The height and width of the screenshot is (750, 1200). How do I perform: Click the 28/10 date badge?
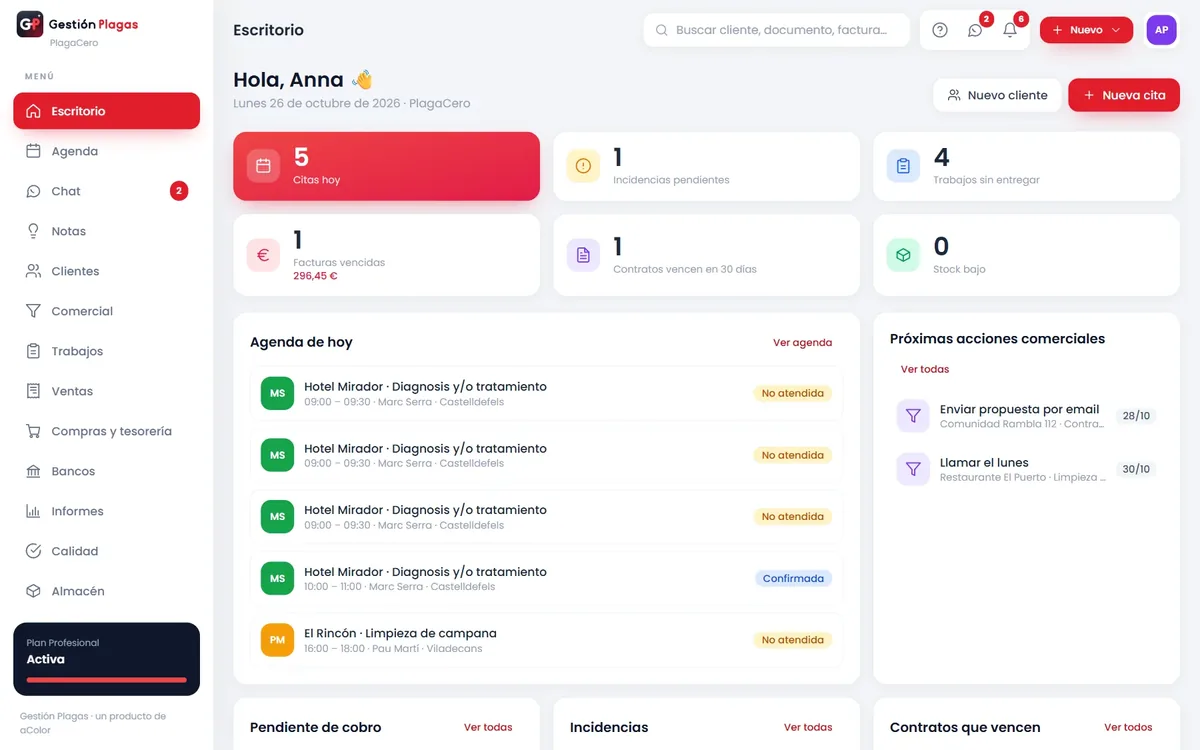point(1136,416)
